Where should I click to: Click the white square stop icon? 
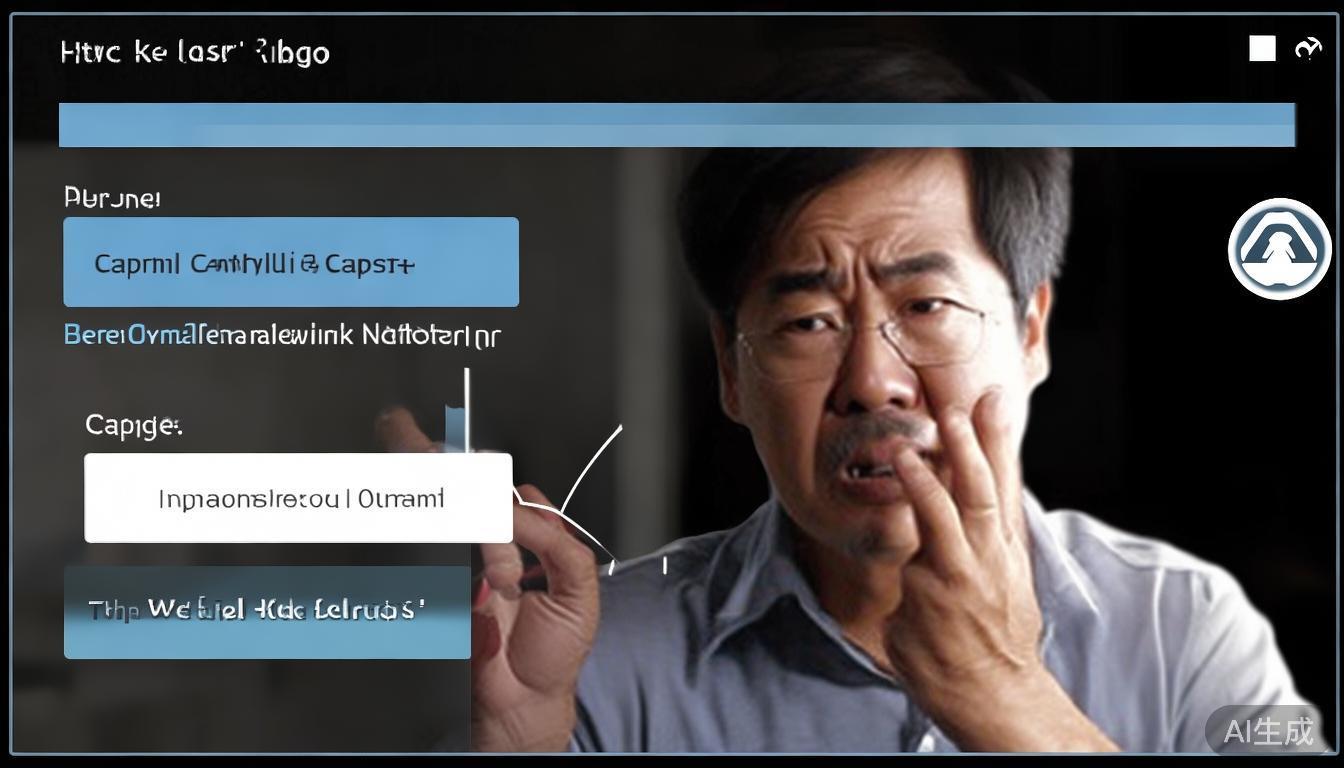[1262, 49]
